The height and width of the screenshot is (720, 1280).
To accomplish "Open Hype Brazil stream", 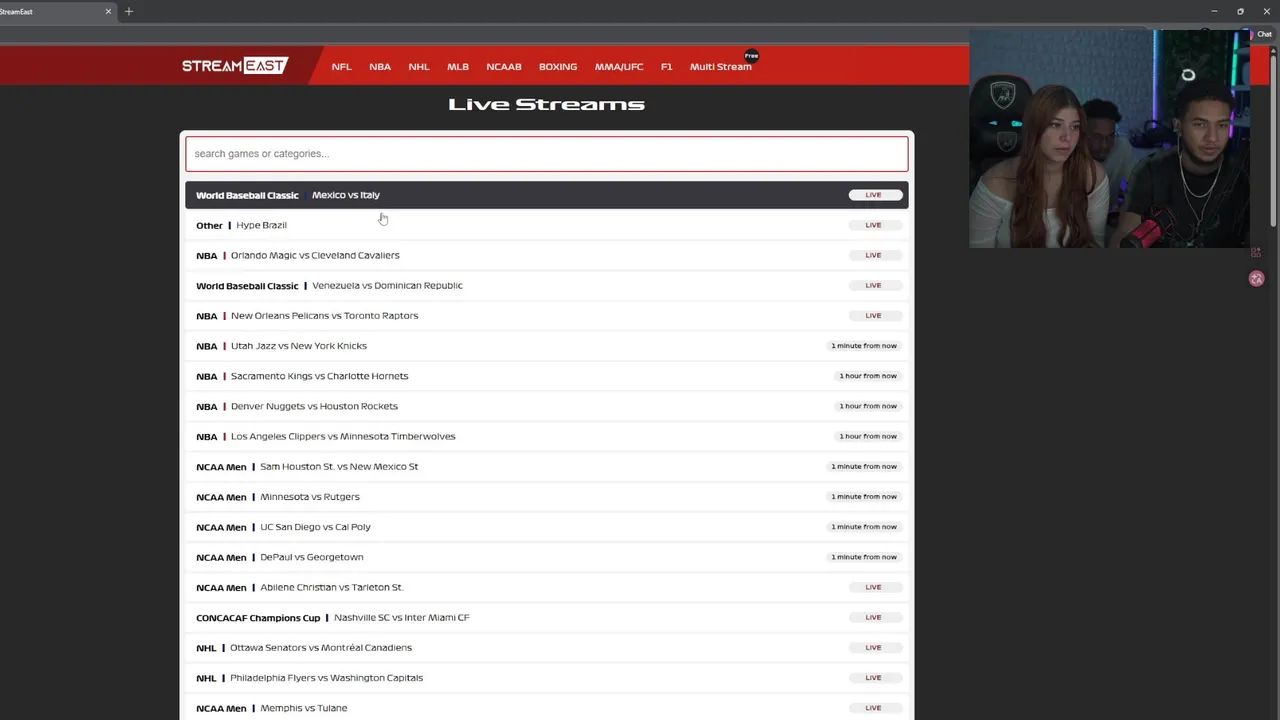I will (x=547, y=225).
